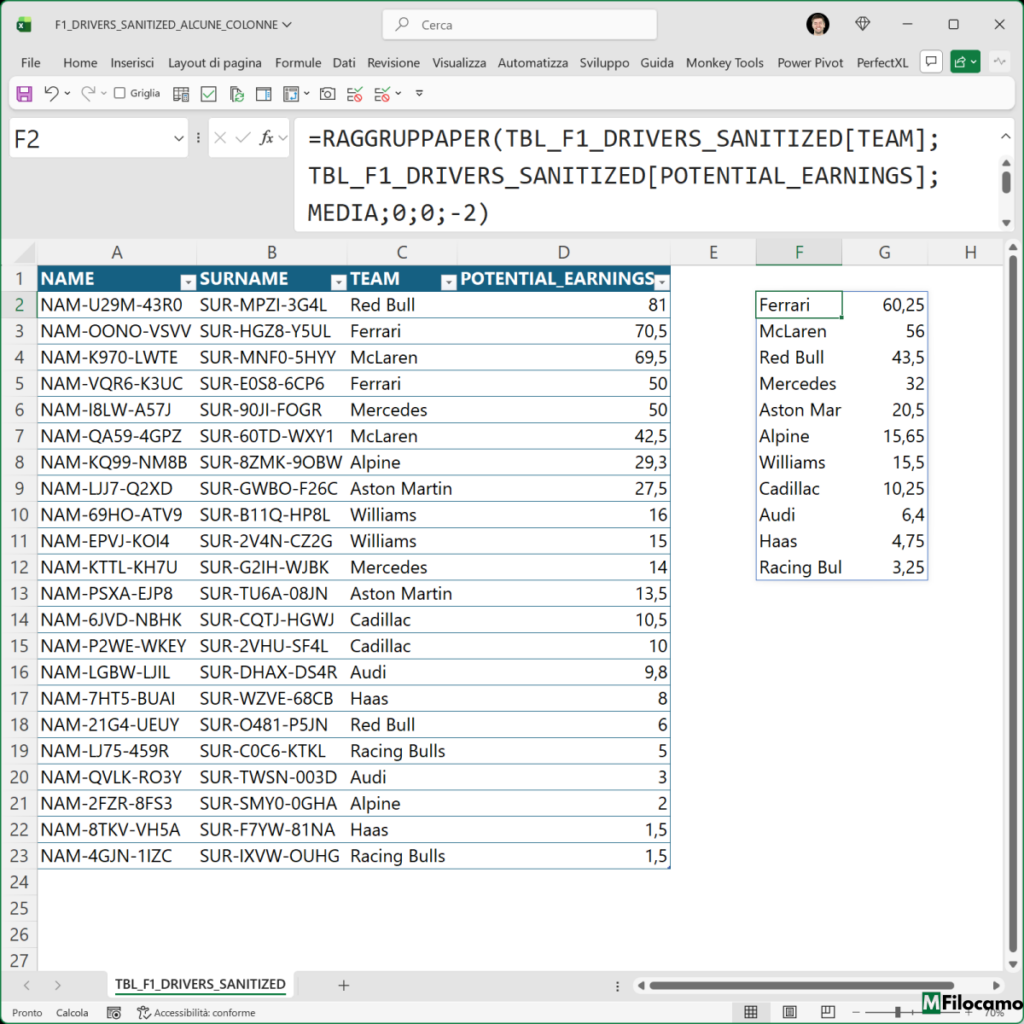Open the Monkey Tools tab
Screen dimensions: 1024x1024
pyautogui.click(x=724, y=63)
